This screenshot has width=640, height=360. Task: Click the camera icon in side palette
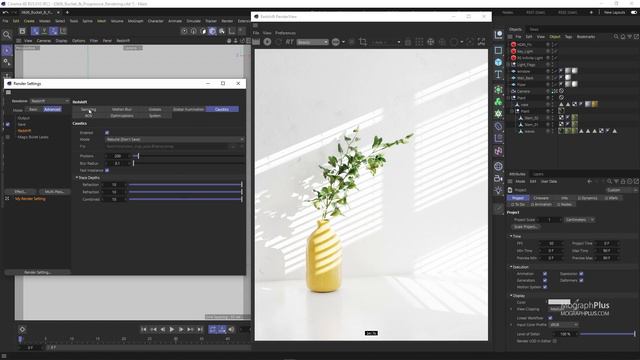(x=498, y=178)
